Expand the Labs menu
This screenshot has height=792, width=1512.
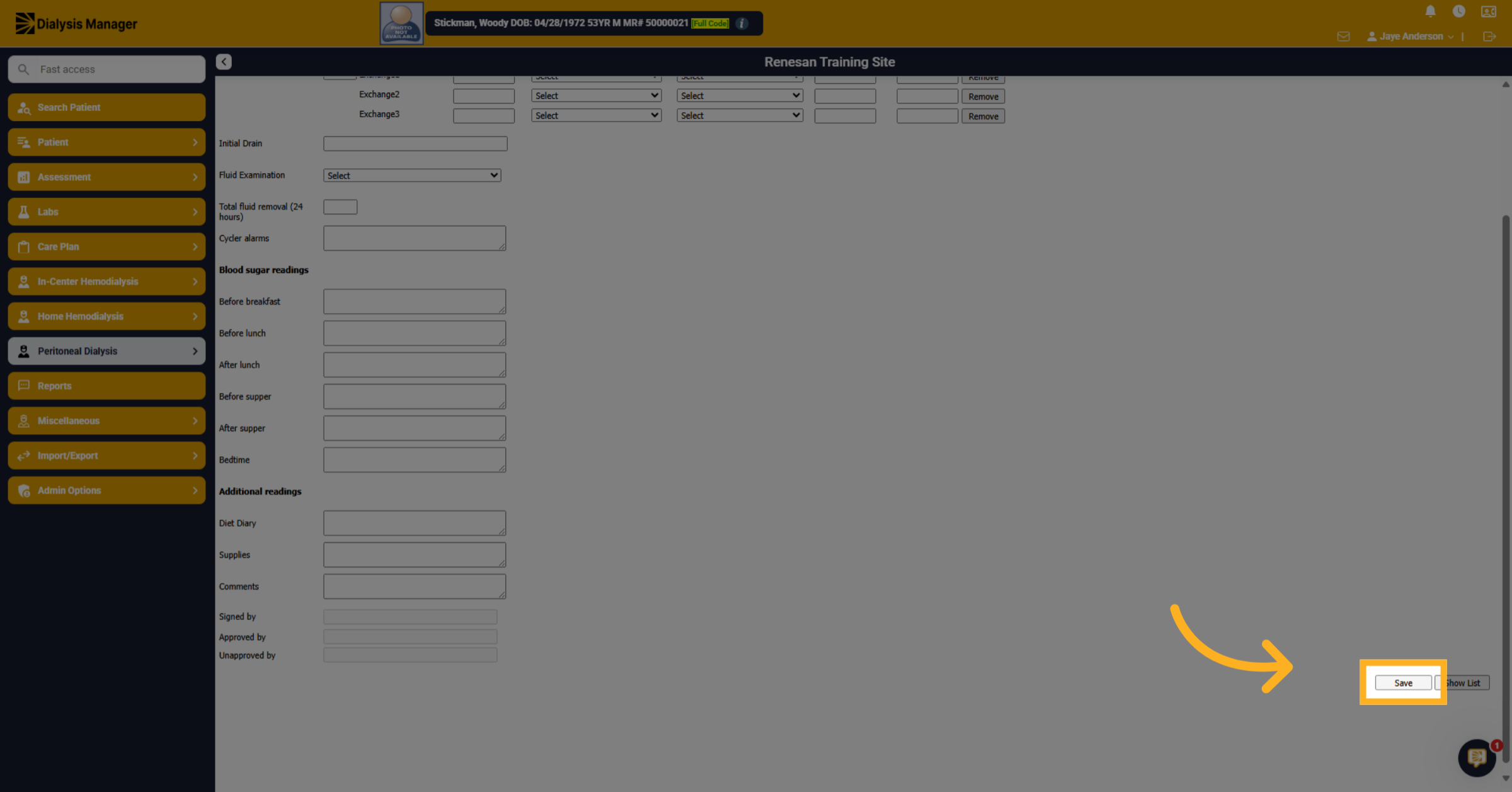click(x=106, y=212)
